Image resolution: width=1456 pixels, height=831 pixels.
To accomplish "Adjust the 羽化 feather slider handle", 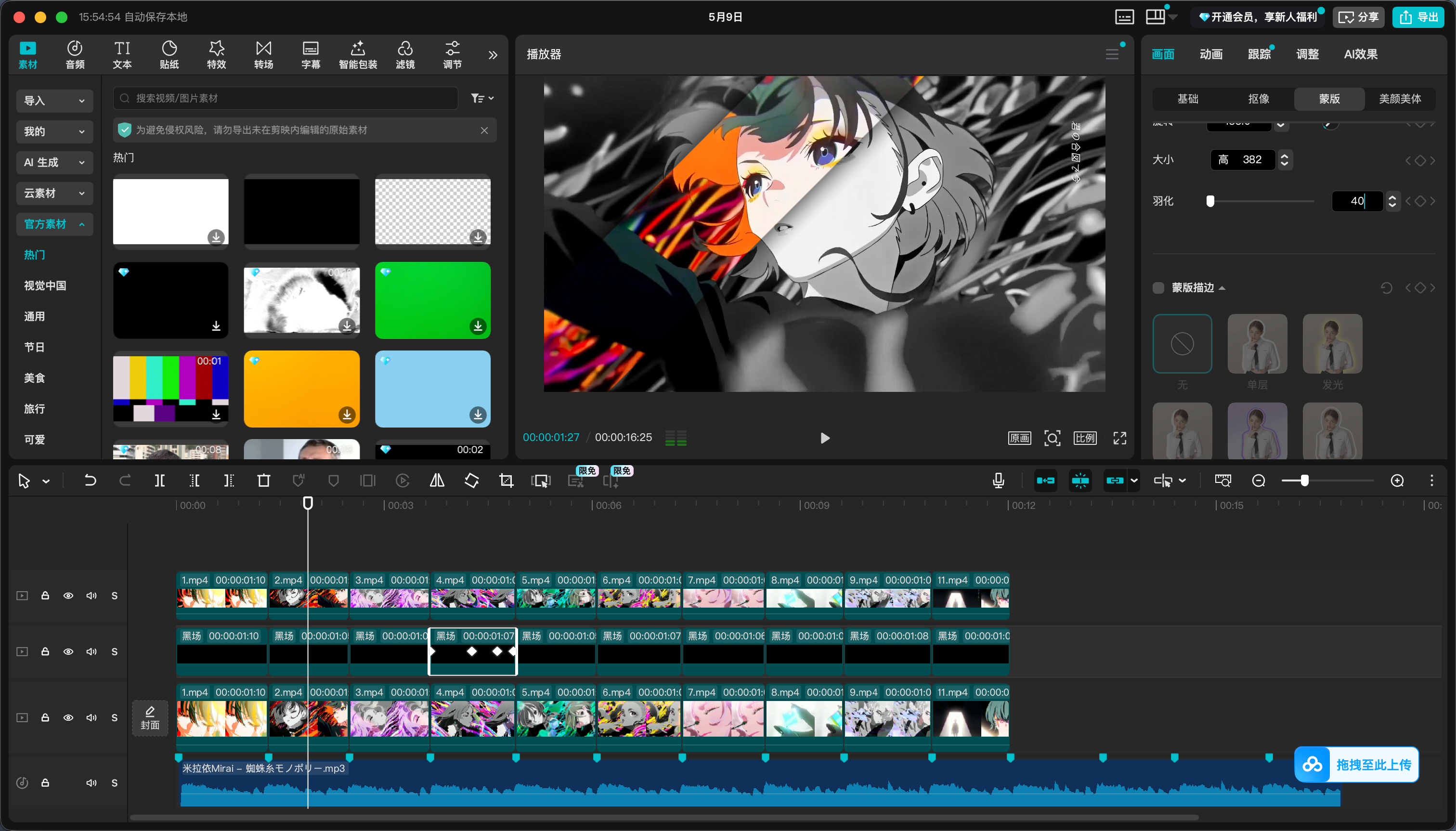I will [x=1210, y=201].
